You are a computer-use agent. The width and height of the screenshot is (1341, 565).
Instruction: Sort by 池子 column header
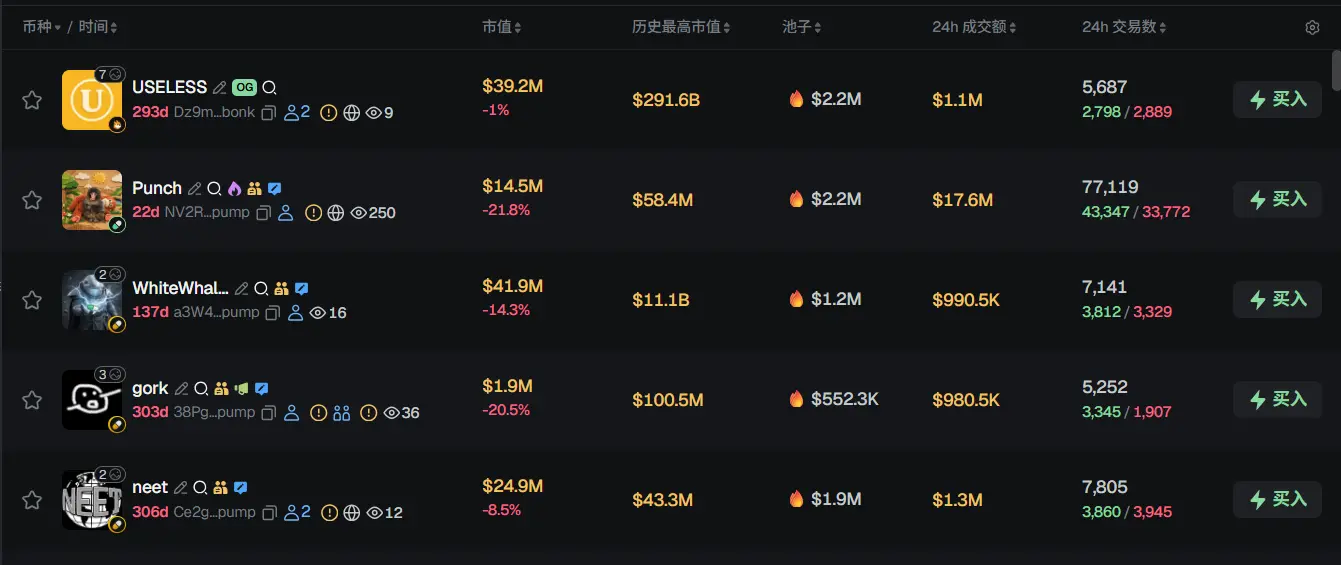tap(802, 27)
